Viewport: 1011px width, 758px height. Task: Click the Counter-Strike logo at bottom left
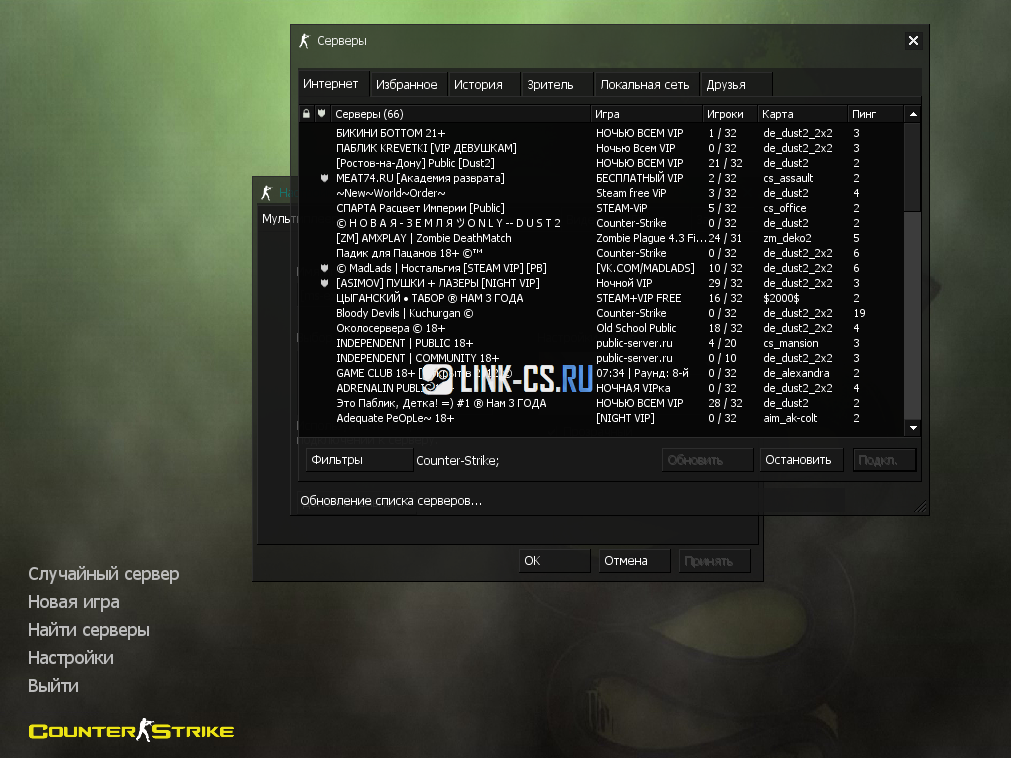[x=131, y=731]
